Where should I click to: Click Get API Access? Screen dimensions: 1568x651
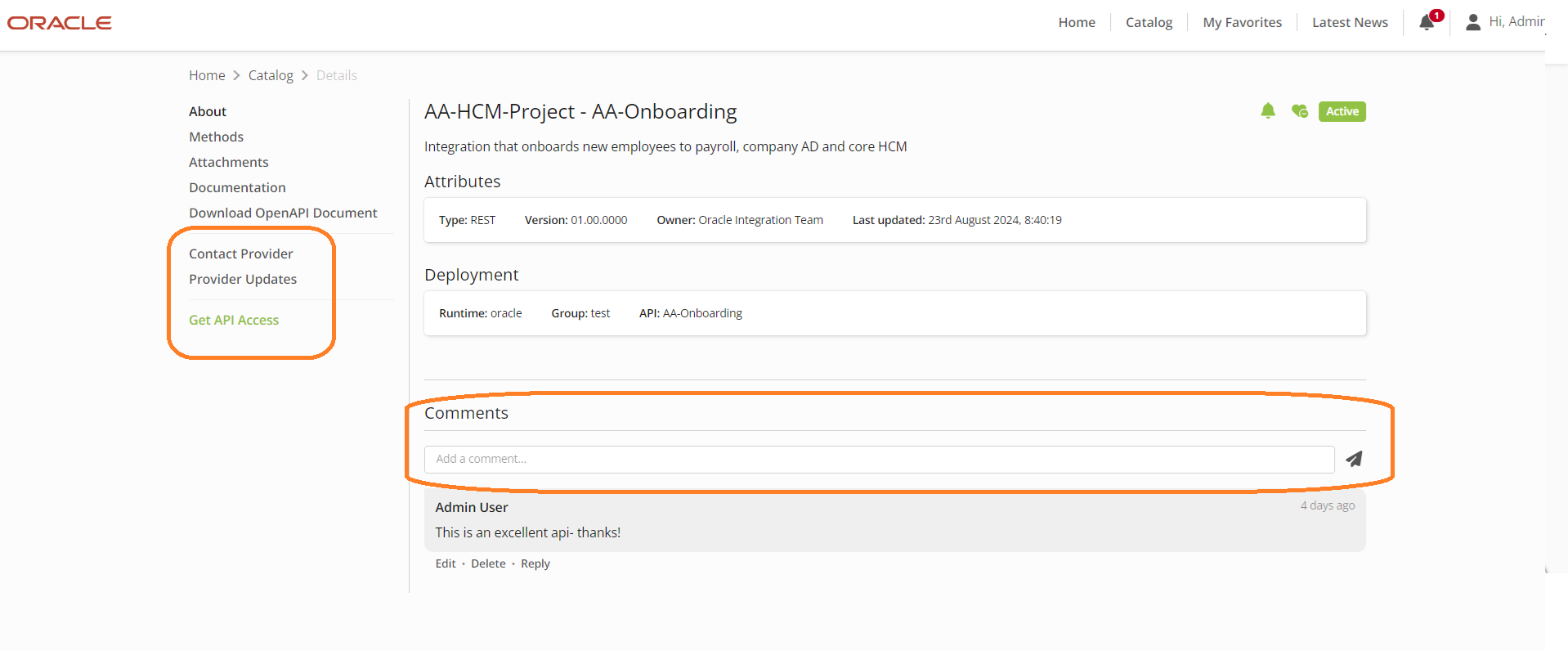[234, 320]
